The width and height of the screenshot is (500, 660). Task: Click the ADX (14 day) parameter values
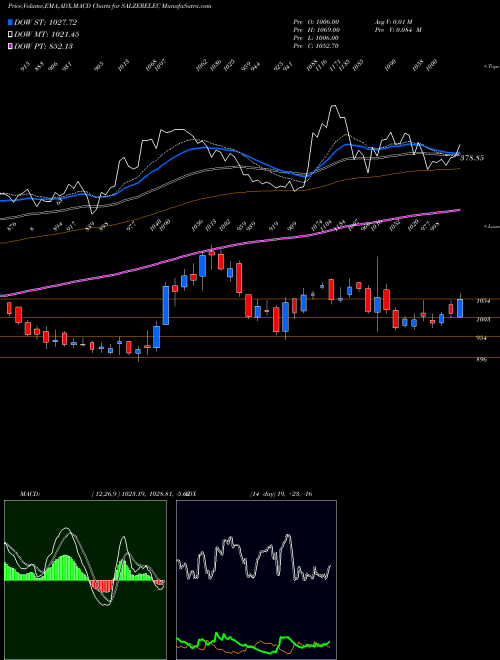click(281, 494)
